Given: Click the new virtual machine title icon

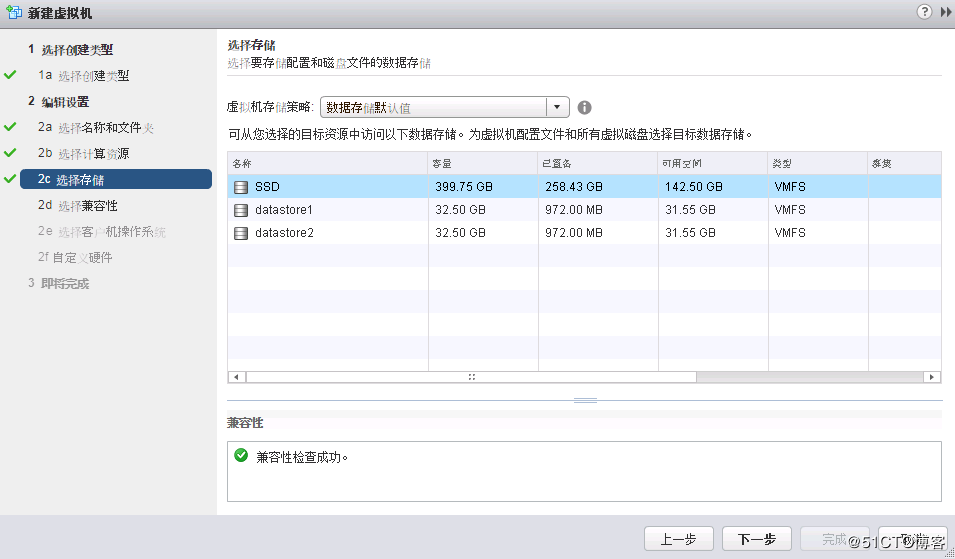Looking at the screenshot, I should 13,12.
